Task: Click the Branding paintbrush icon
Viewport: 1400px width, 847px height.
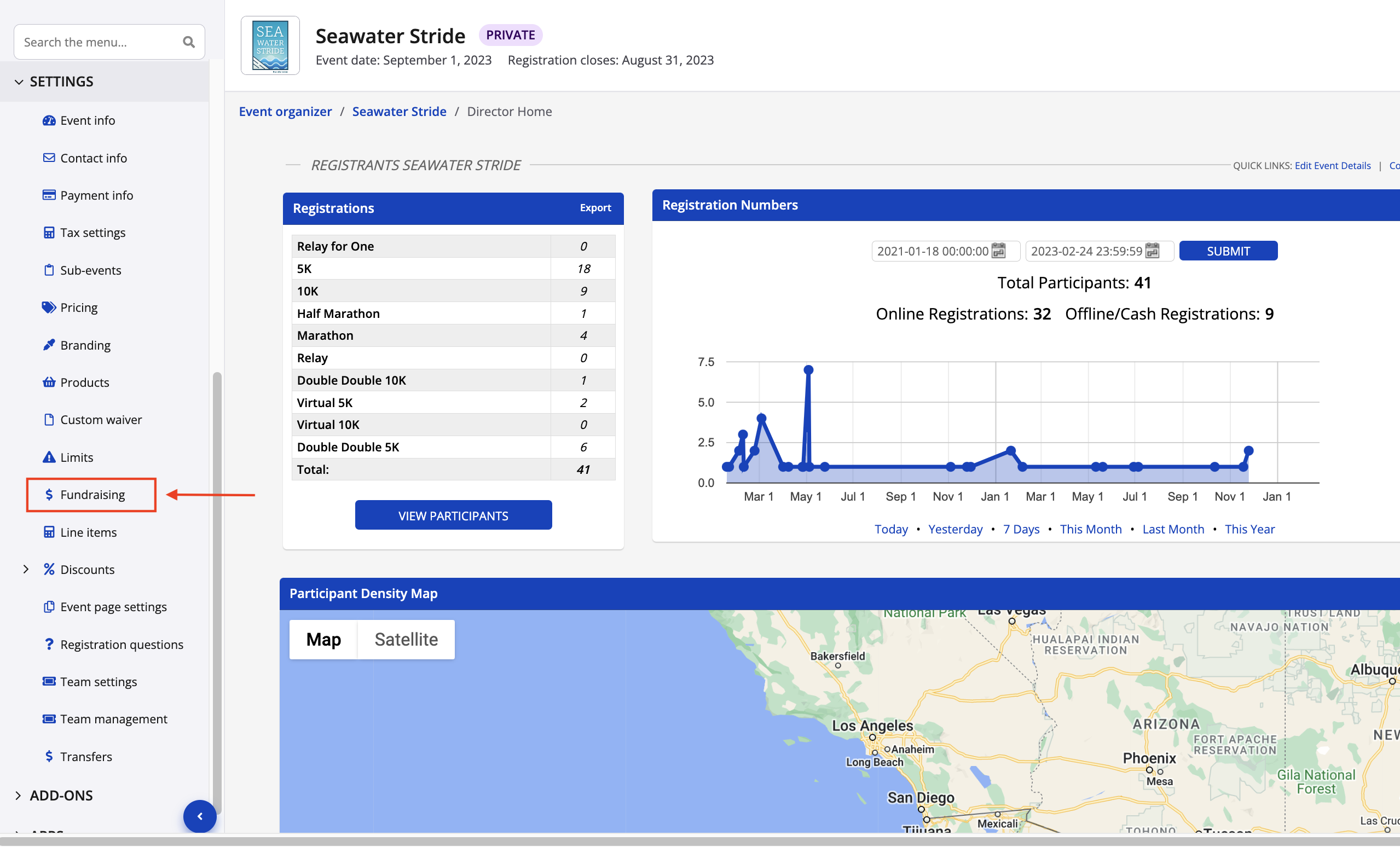Action: (49, 345)
